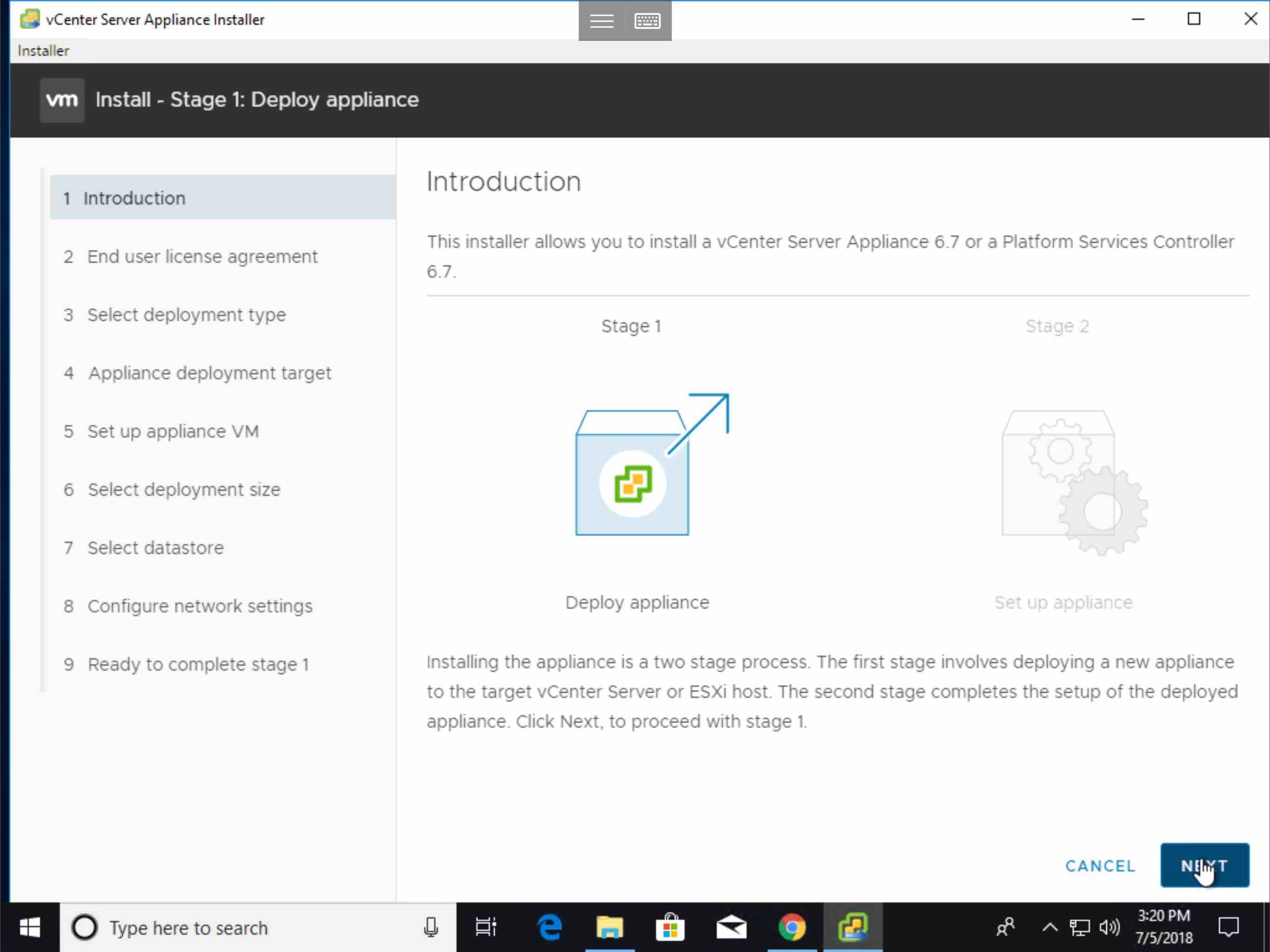Viewport: 1270px width, 952px height.
Task: Open the Action Center notifications icon
Action: [x=1229, y=927]
